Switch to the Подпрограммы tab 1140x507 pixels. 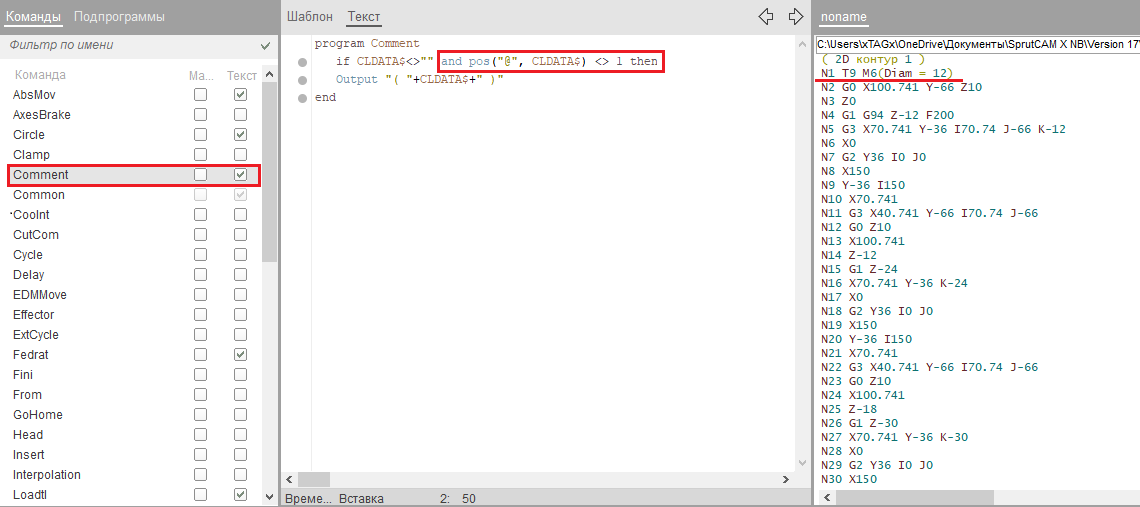click(119, 17)
